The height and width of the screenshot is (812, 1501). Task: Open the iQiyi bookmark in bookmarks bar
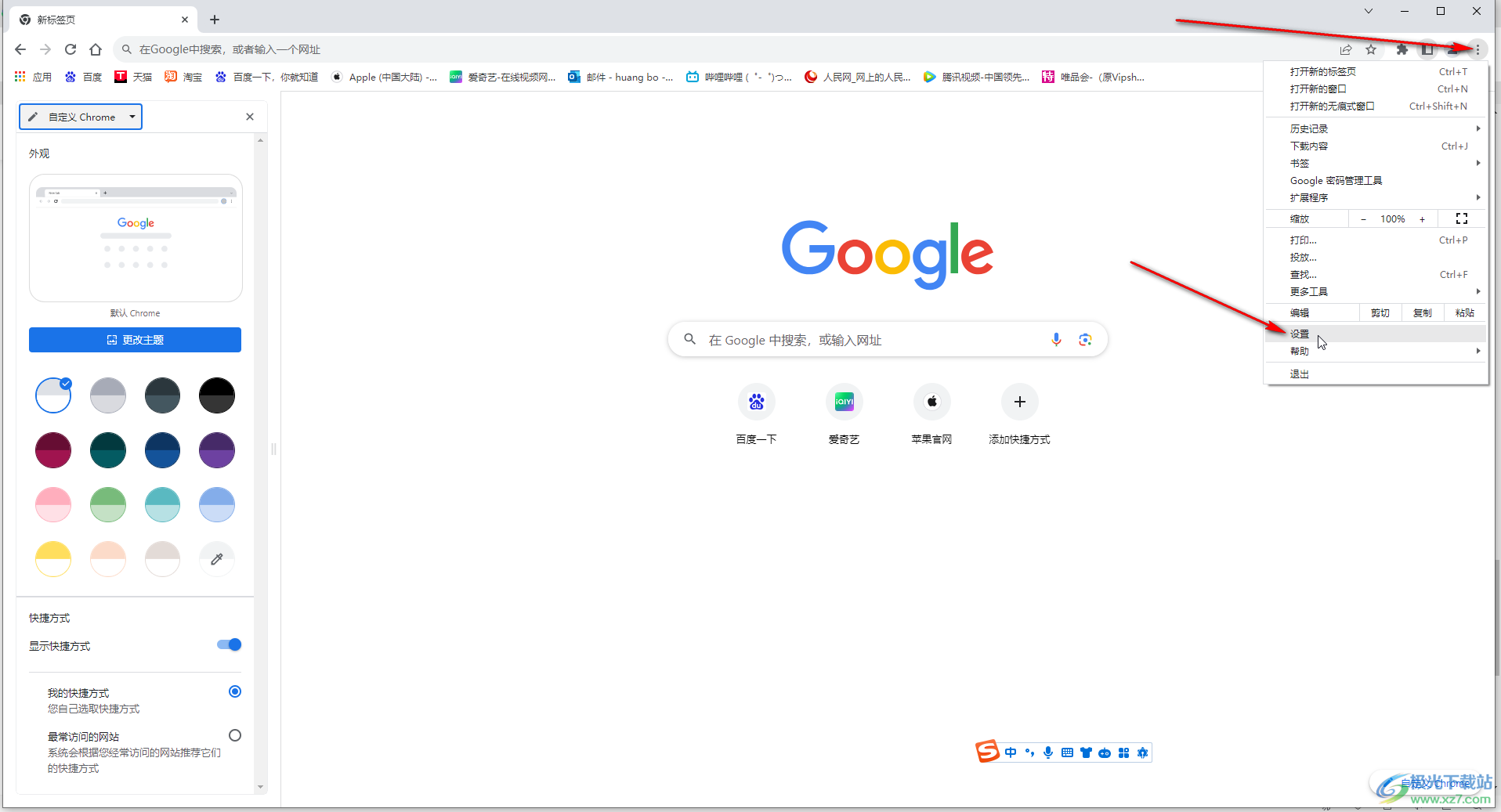[x=502, y=77]
